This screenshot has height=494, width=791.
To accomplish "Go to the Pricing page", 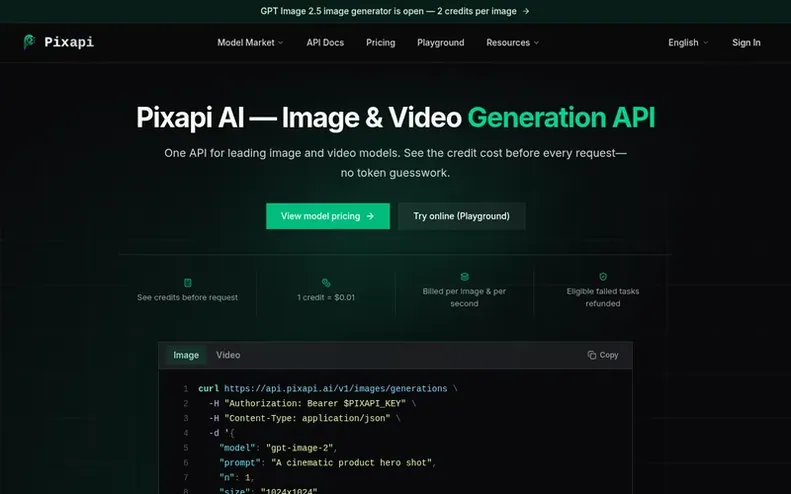I will (380, 42).
